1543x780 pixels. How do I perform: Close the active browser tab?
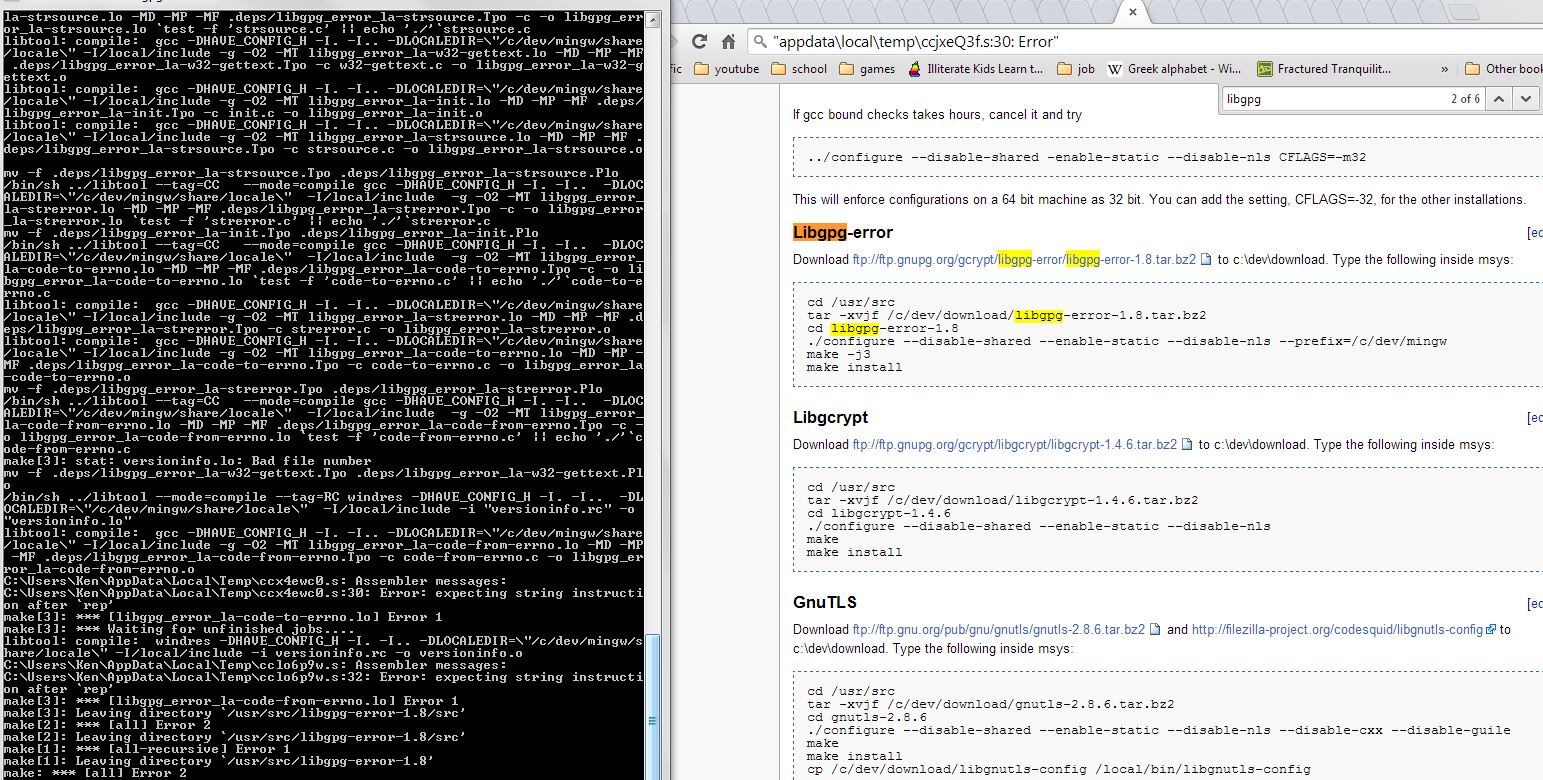point(1132,12)
